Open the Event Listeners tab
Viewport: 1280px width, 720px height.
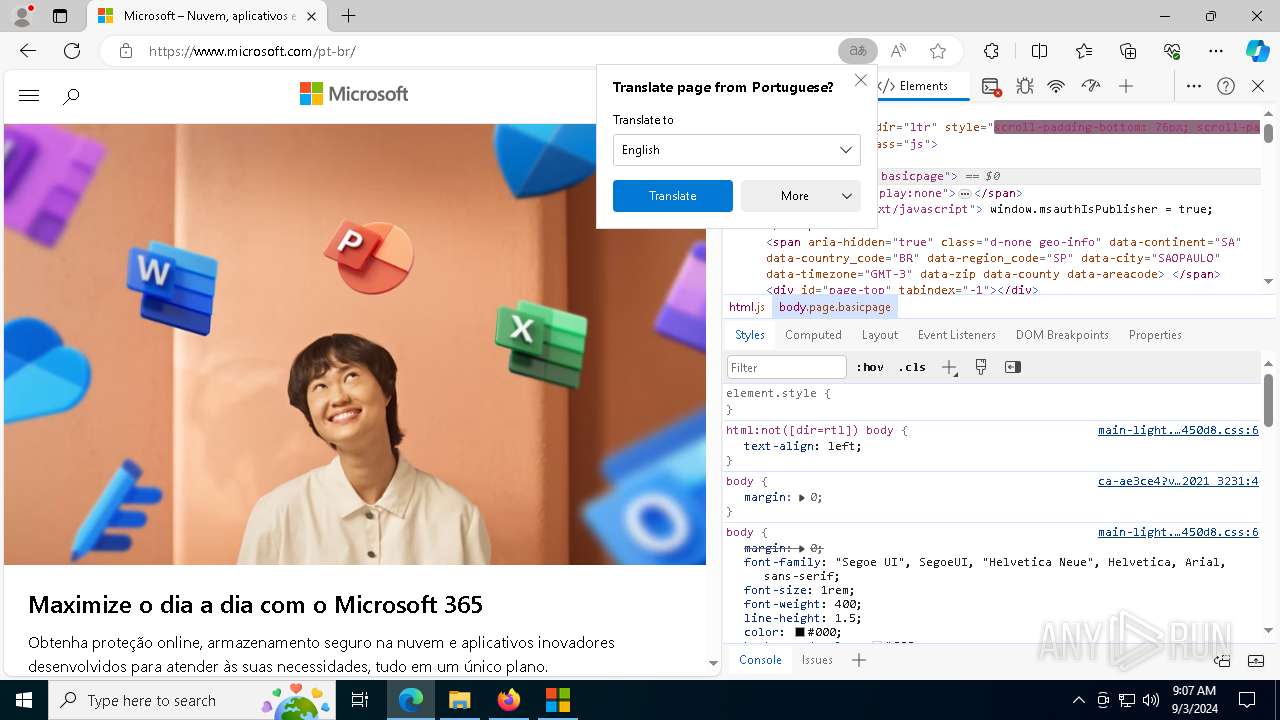pyautogui.click(x=957, y=335)
